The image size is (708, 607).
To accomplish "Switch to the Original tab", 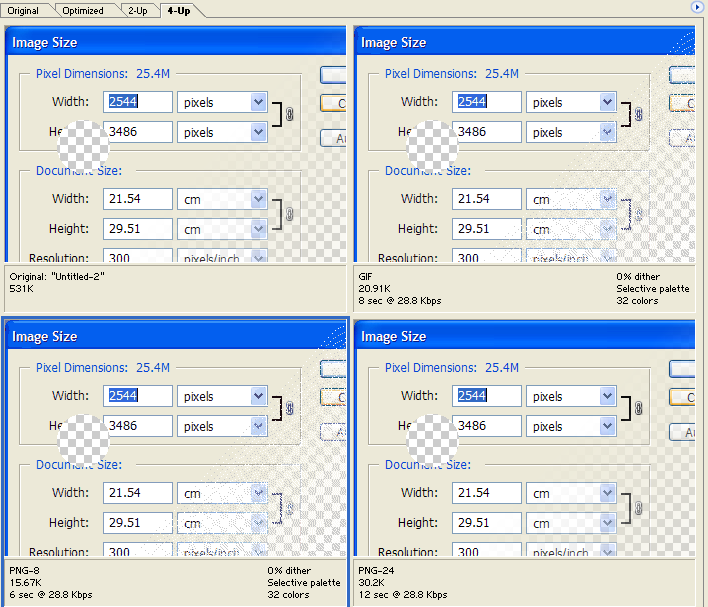I will click(23, 10).
